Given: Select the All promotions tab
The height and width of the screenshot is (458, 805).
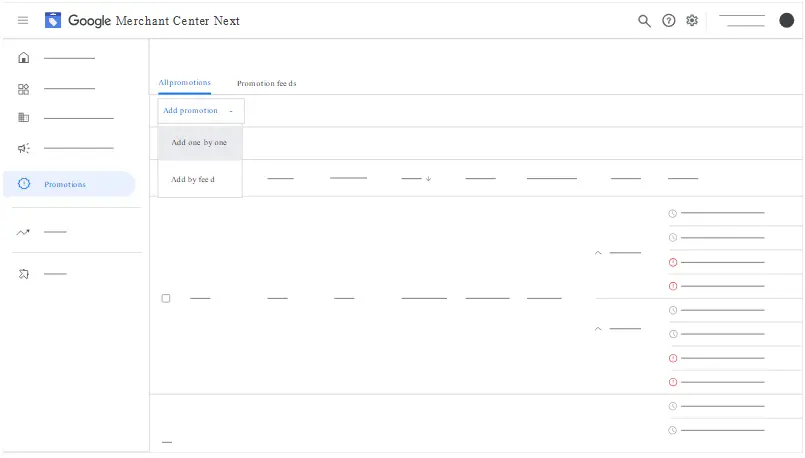Looking at the screenshot, I should [184, 82].
